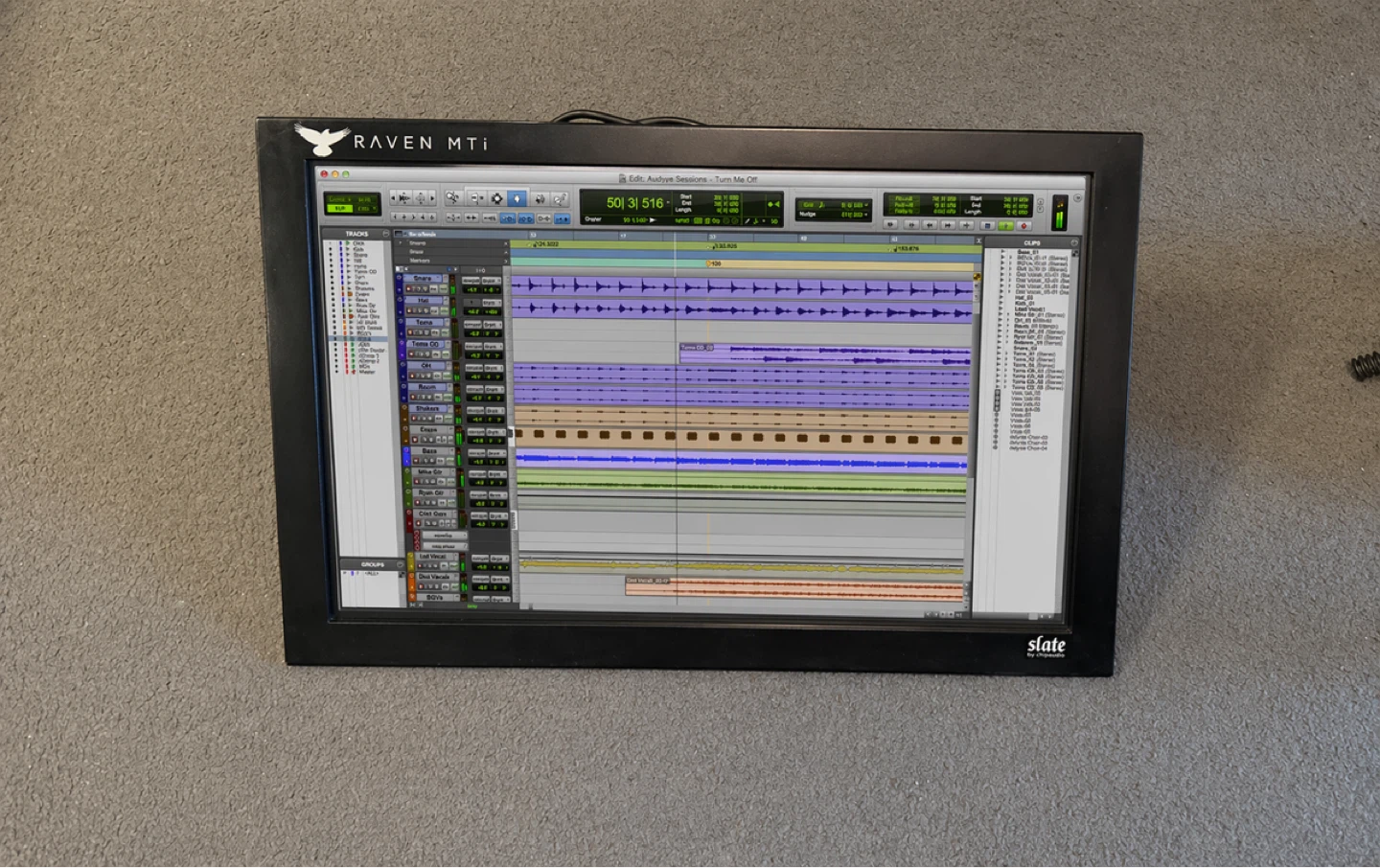Select the Scrubber tool
This screenshot has height=868, width=1380.
540,198
